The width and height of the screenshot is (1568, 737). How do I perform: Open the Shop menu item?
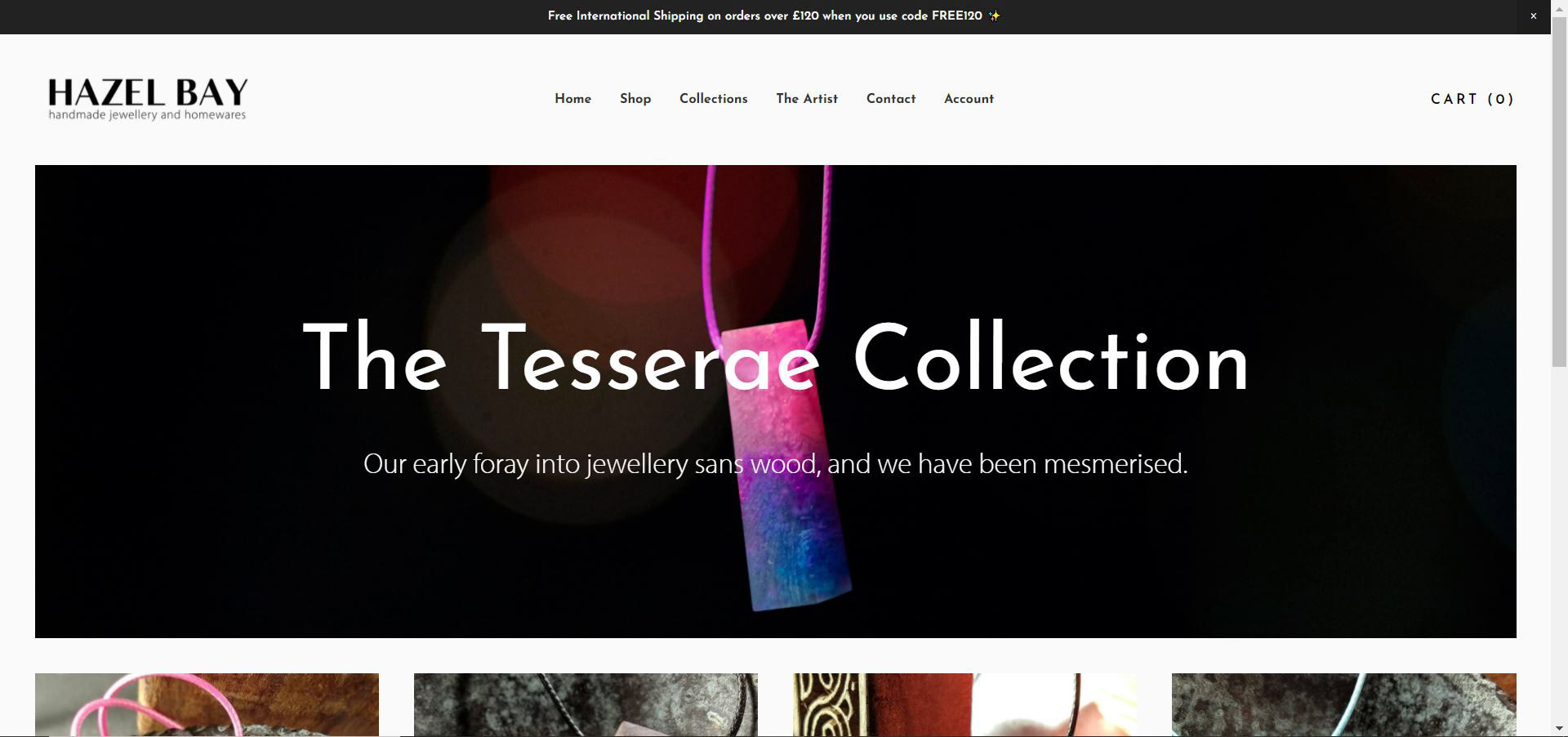coord(635,99)
